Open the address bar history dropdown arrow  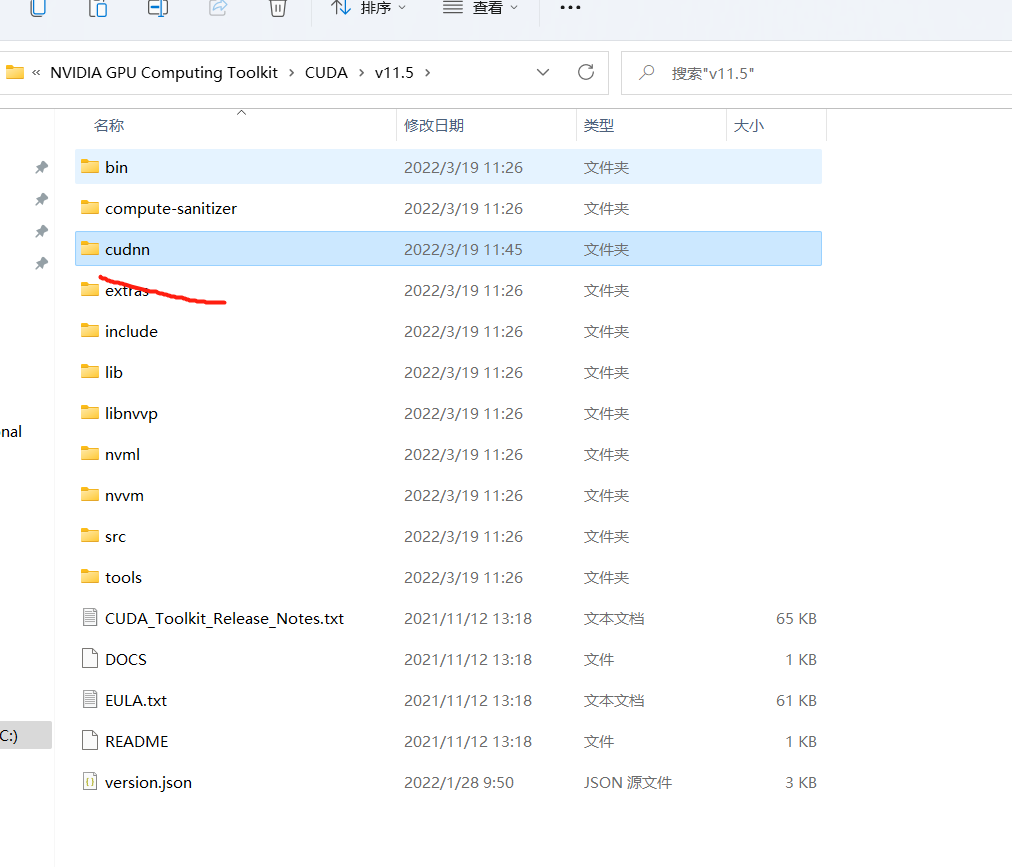tap(543, 72)
